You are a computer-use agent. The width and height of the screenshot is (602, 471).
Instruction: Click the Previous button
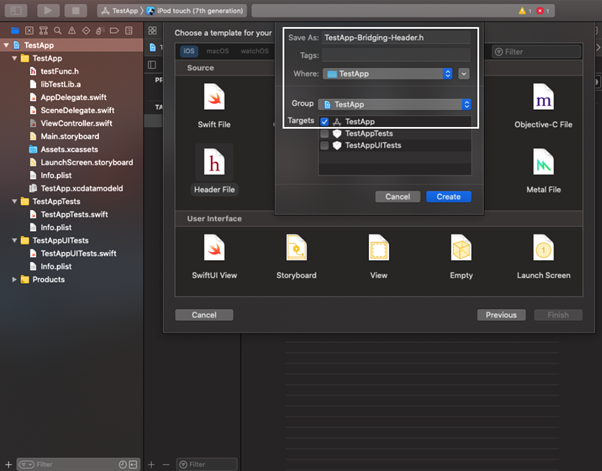(x=501, y=315)
